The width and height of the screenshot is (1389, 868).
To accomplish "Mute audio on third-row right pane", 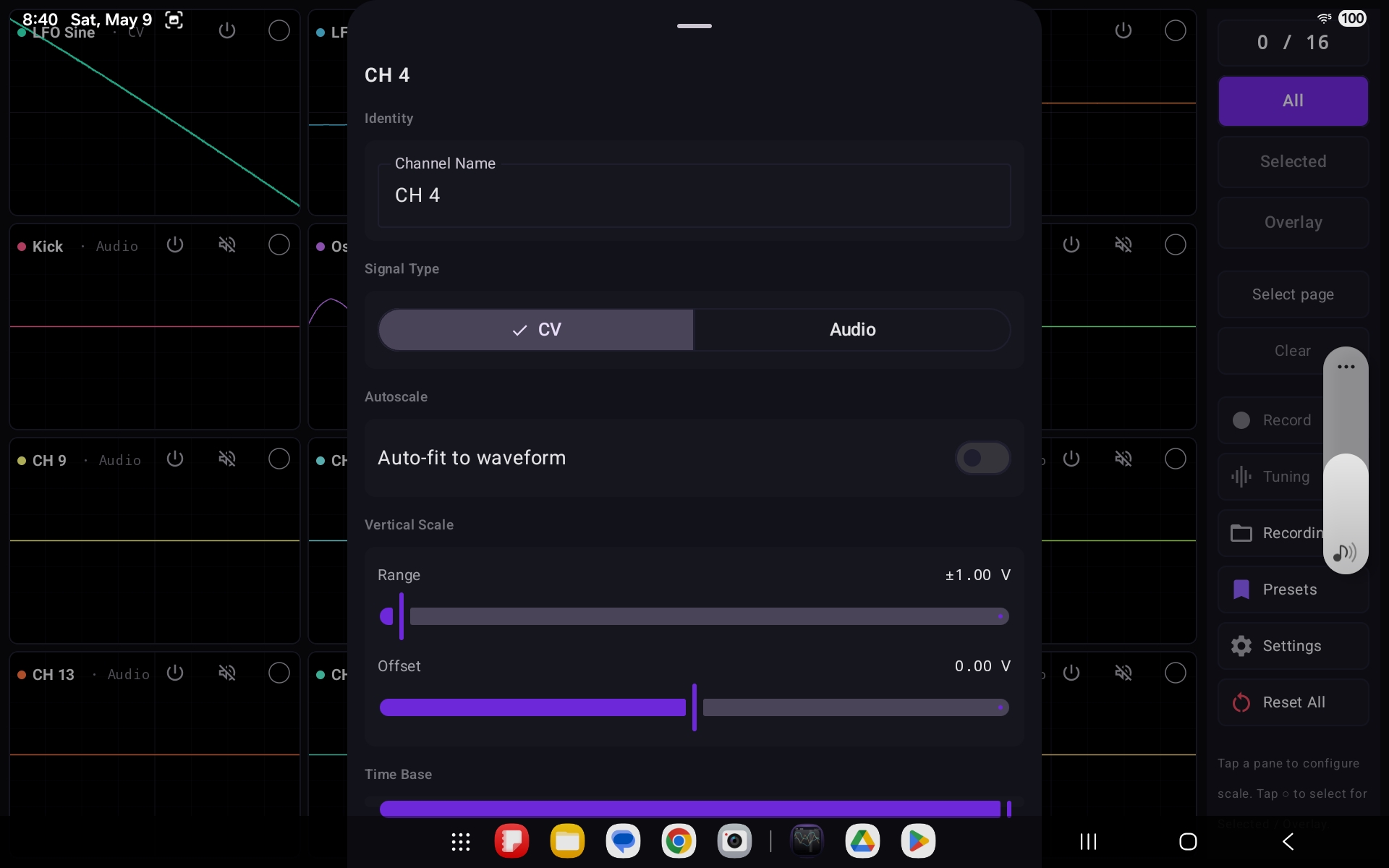I will [x=1123, y=459].
